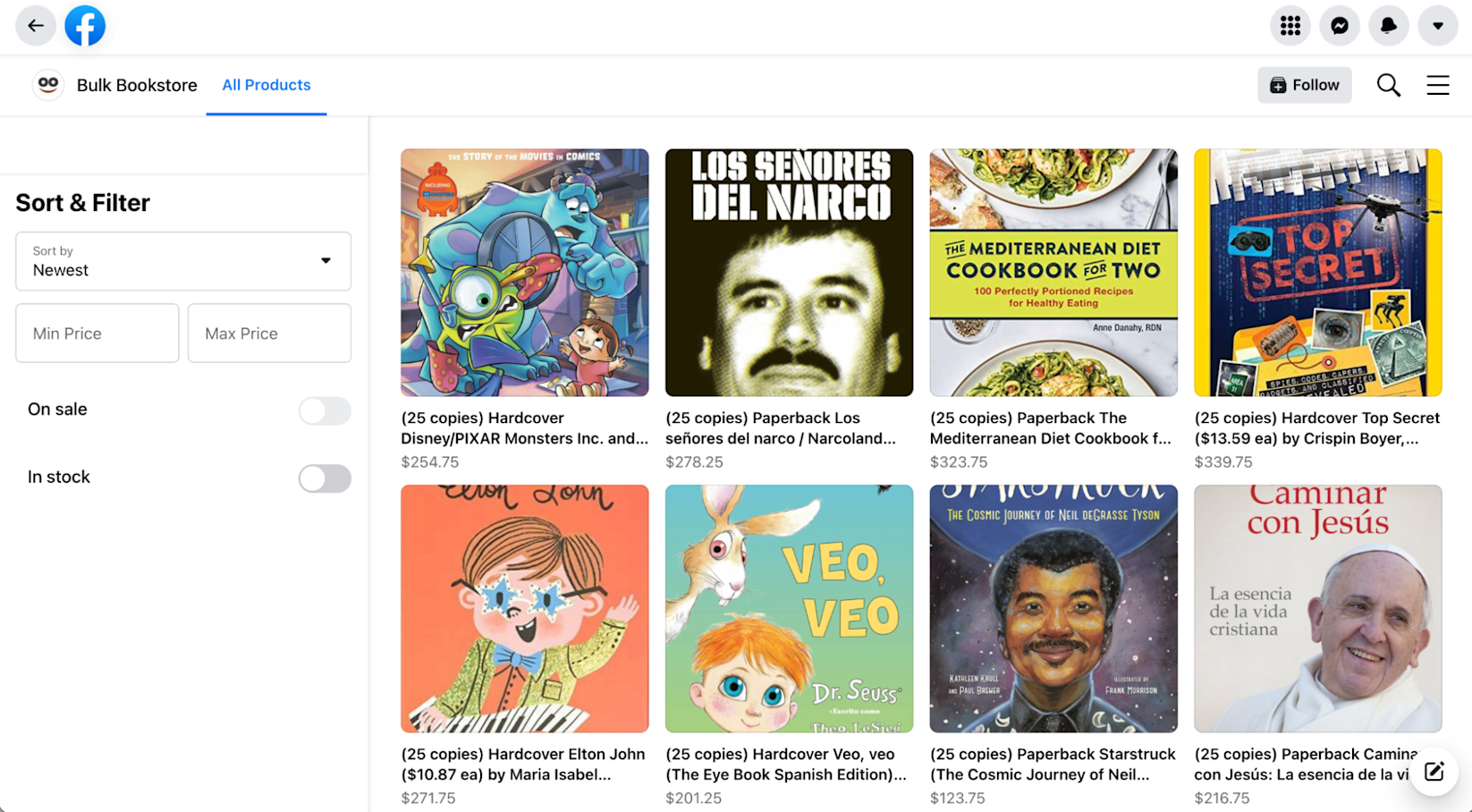Screen dimensions: 1472x812
Task: Follow the Bulk Bookstore shop
Action: (x=1304, y=85)
